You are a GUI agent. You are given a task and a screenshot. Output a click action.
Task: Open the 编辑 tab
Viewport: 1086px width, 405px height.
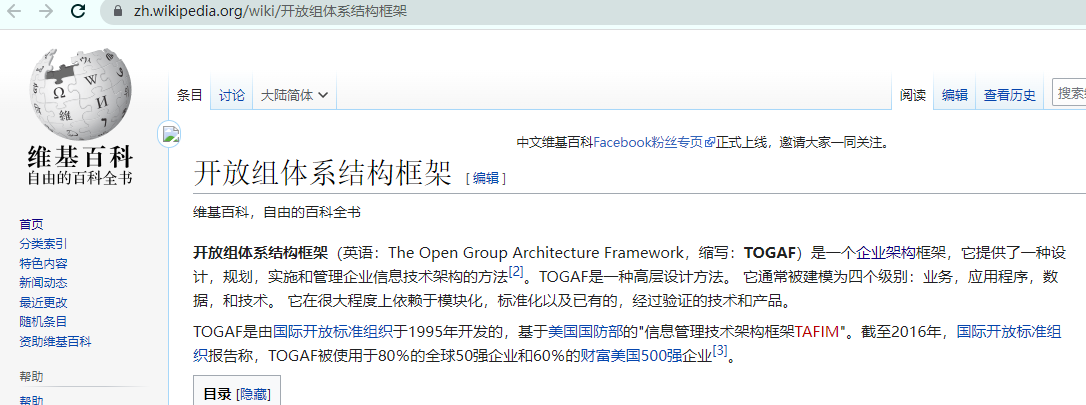pyautogui.click(x=954, y=96)
